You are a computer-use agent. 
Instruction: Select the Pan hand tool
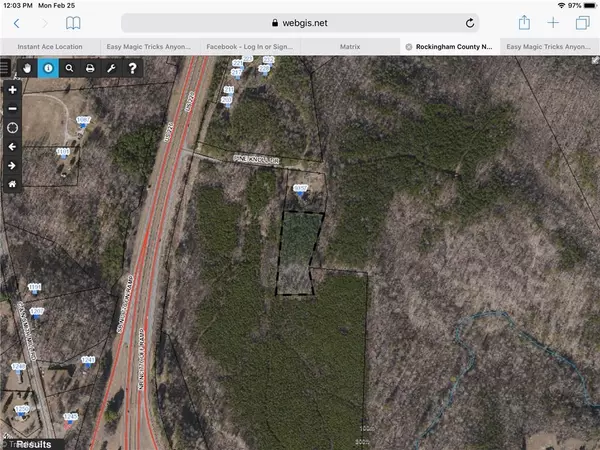click(27, 68)
